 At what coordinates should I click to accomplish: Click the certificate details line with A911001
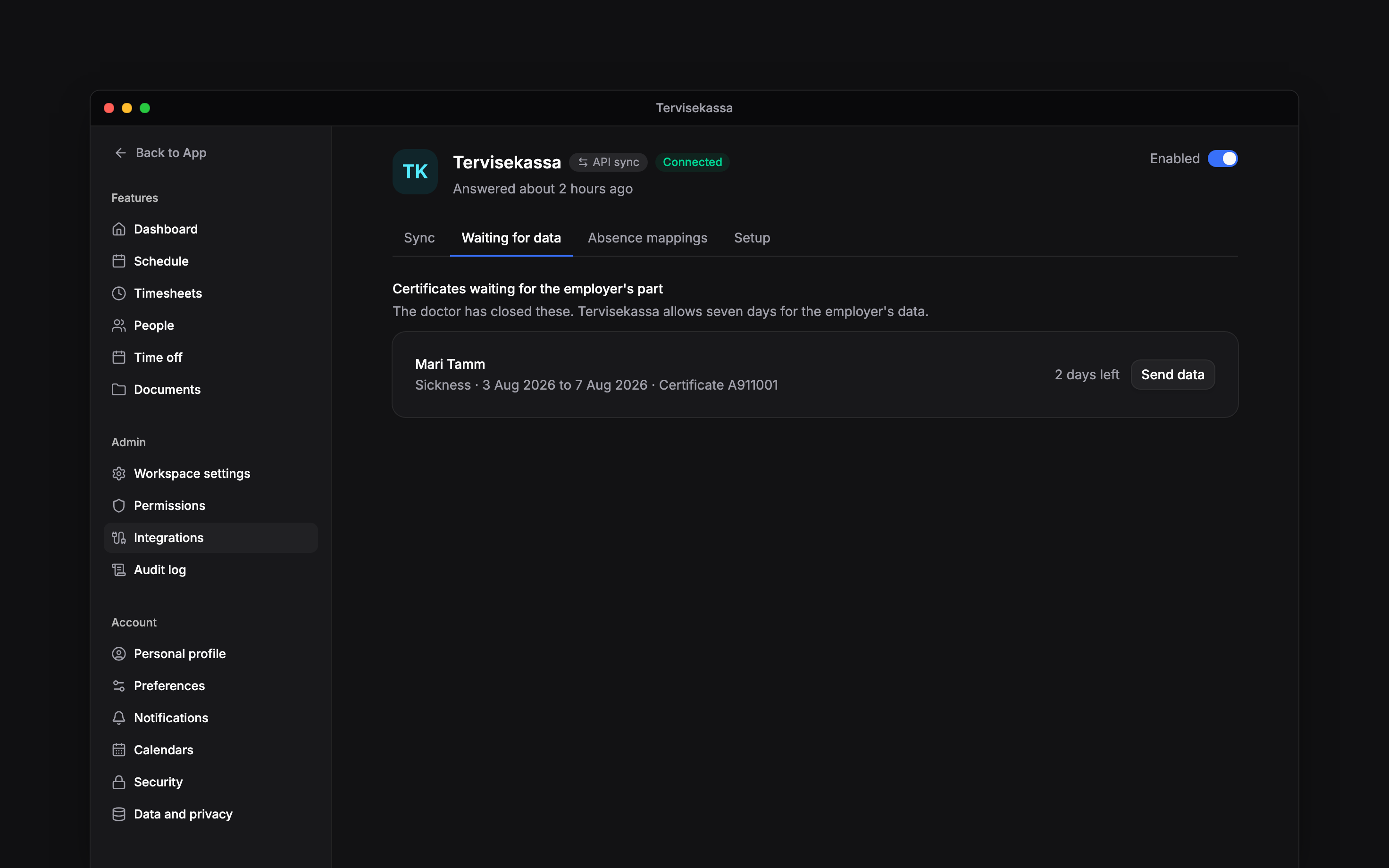pyautogui.click(x=596, y=385)
